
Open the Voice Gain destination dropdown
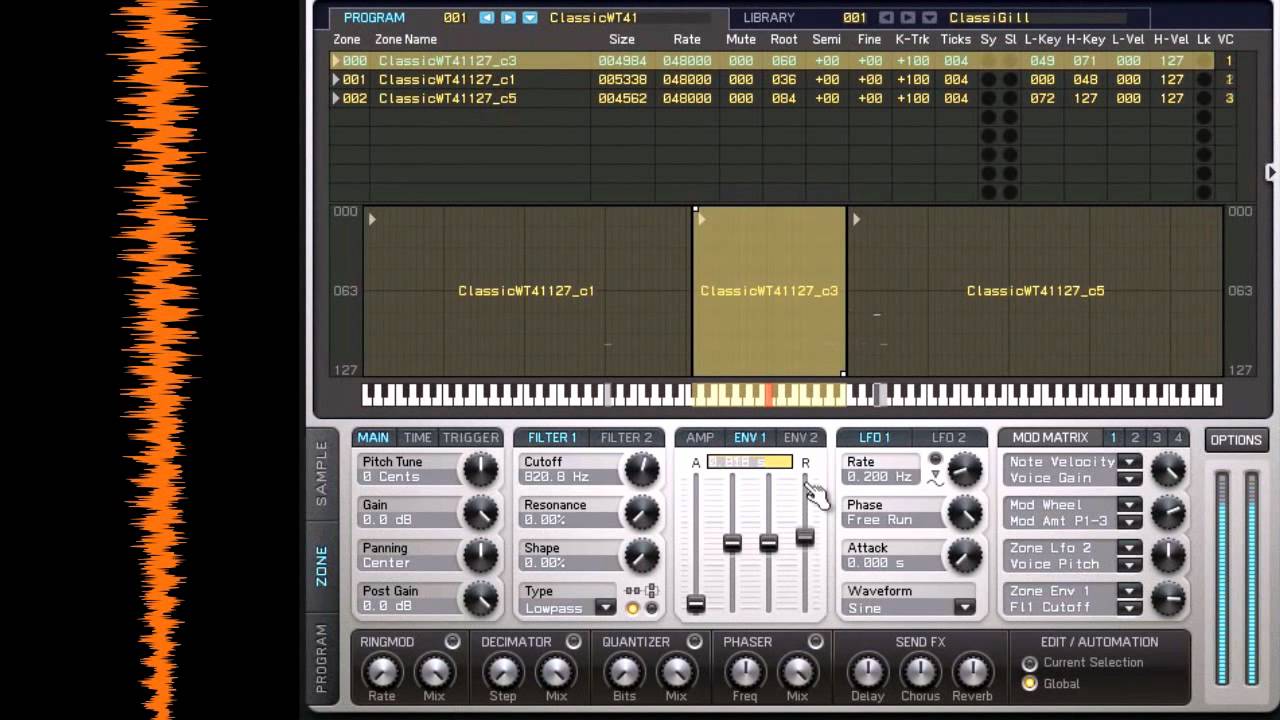(x=1129, y=478)
